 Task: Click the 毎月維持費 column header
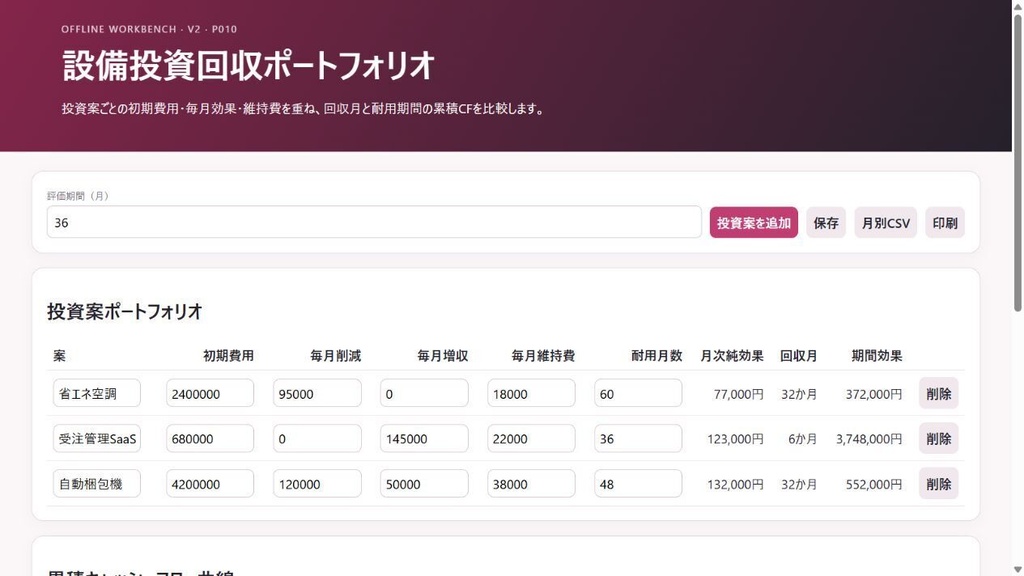click(x=543, y=356)
